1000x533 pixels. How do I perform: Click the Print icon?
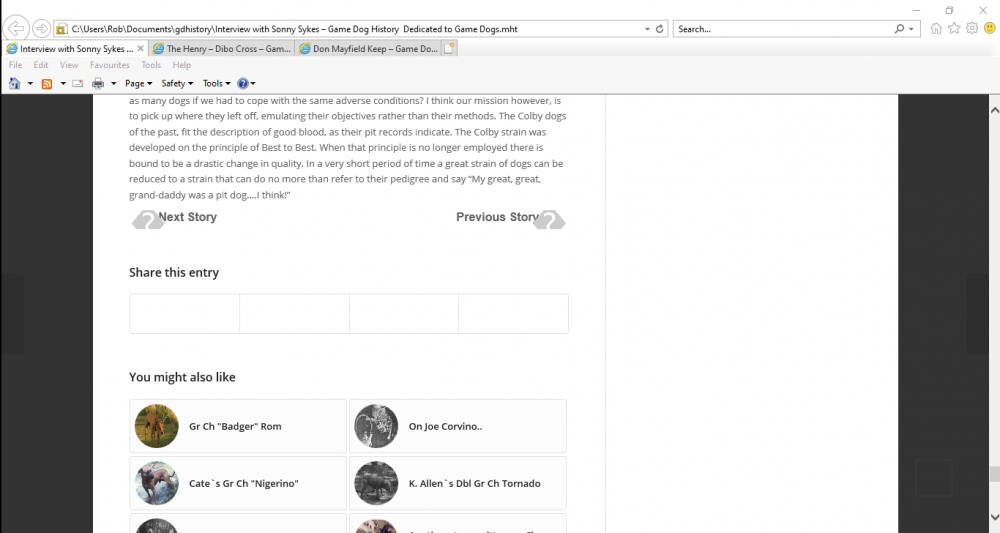tap(98, 84)
